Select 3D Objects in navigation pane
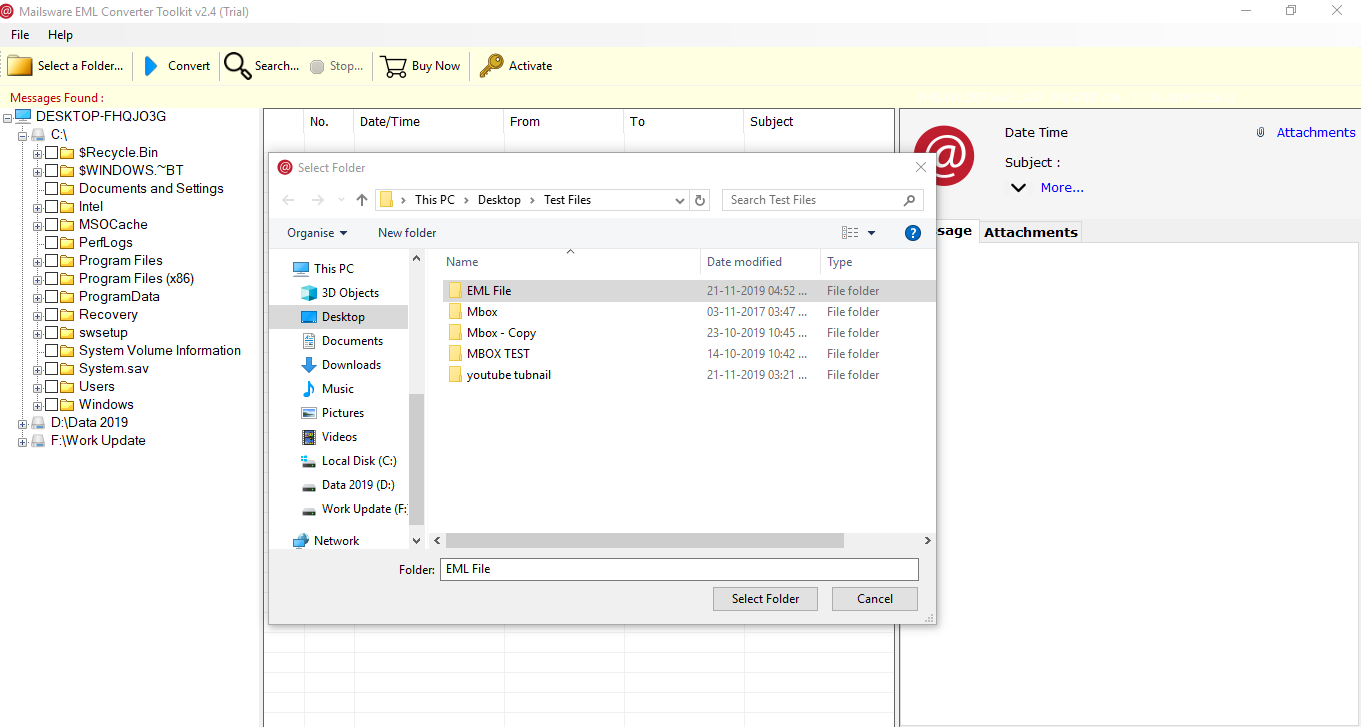 coord(350,293)
